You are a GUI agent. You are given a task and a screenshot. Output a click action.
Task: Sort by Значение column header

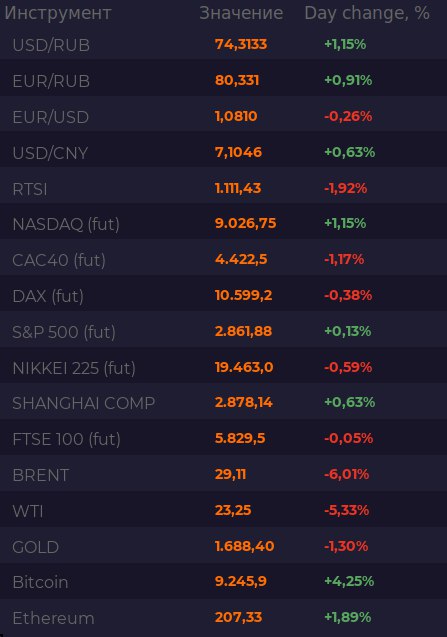[x=241, y=13]
